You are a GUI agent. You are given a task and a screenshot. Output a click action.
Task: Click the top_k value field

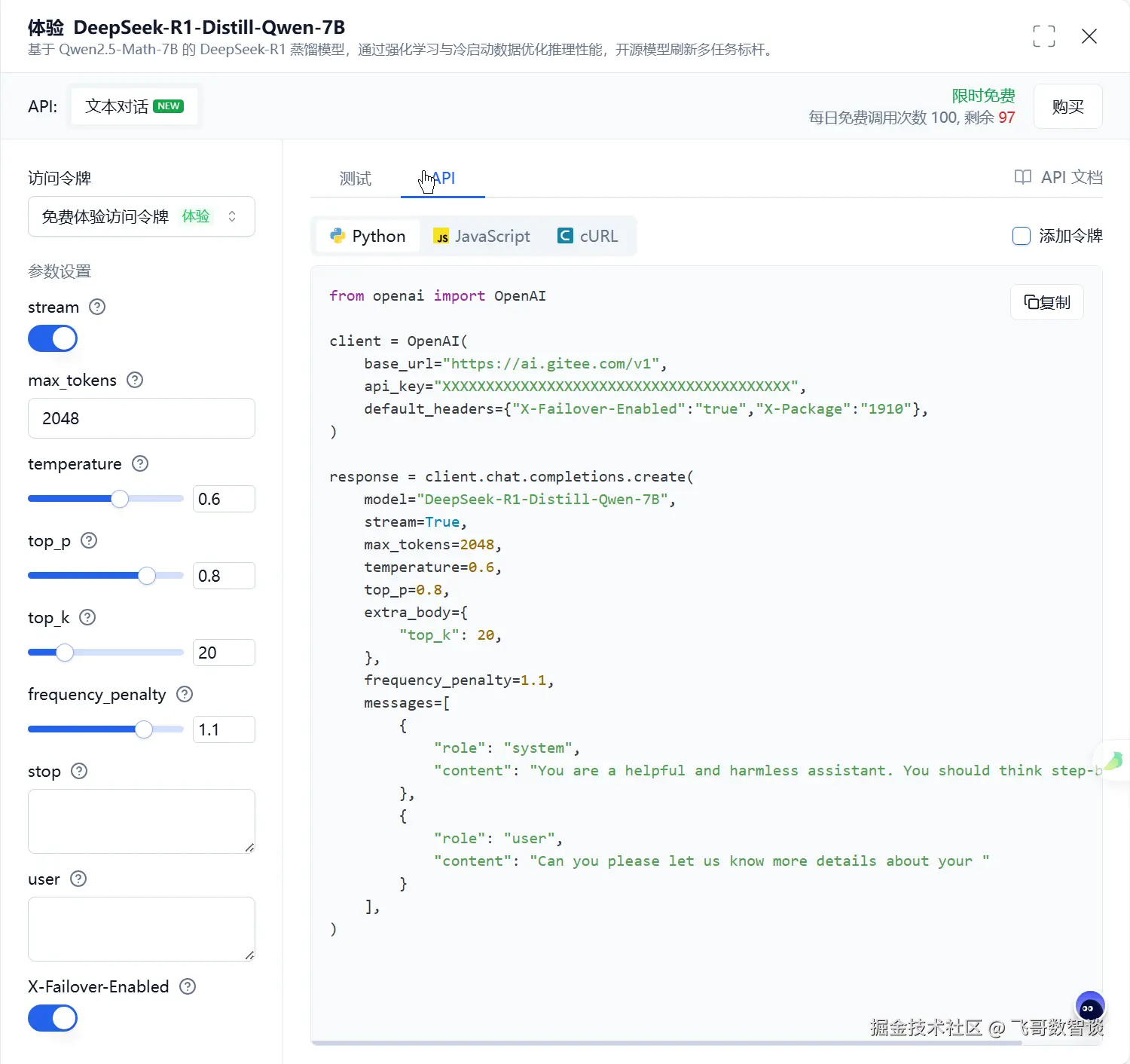[224, 653]
